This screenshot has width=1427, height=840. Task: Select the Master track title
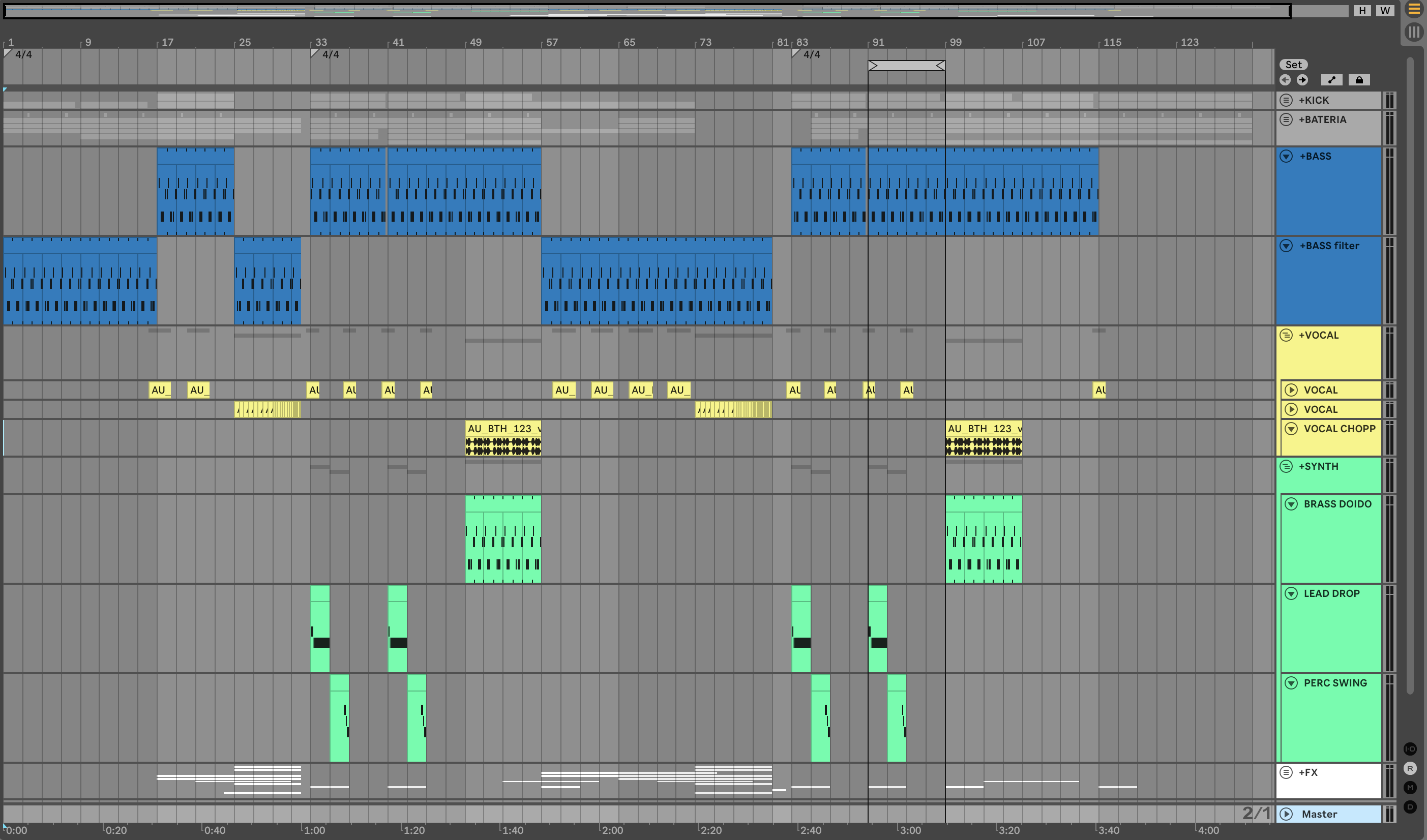click(1319, 814)
